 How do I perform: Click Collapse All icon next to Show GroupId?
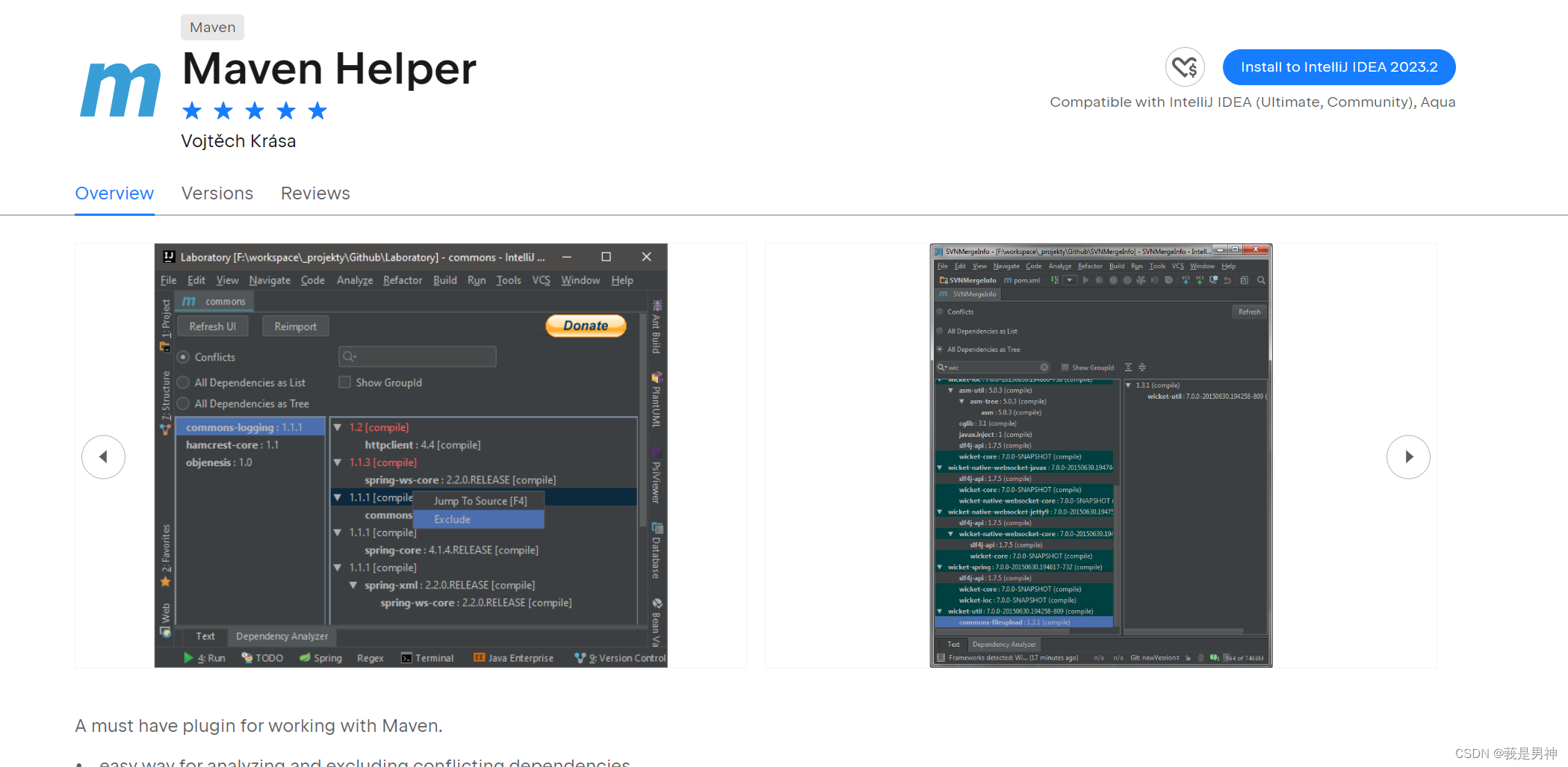(1142, 367)
